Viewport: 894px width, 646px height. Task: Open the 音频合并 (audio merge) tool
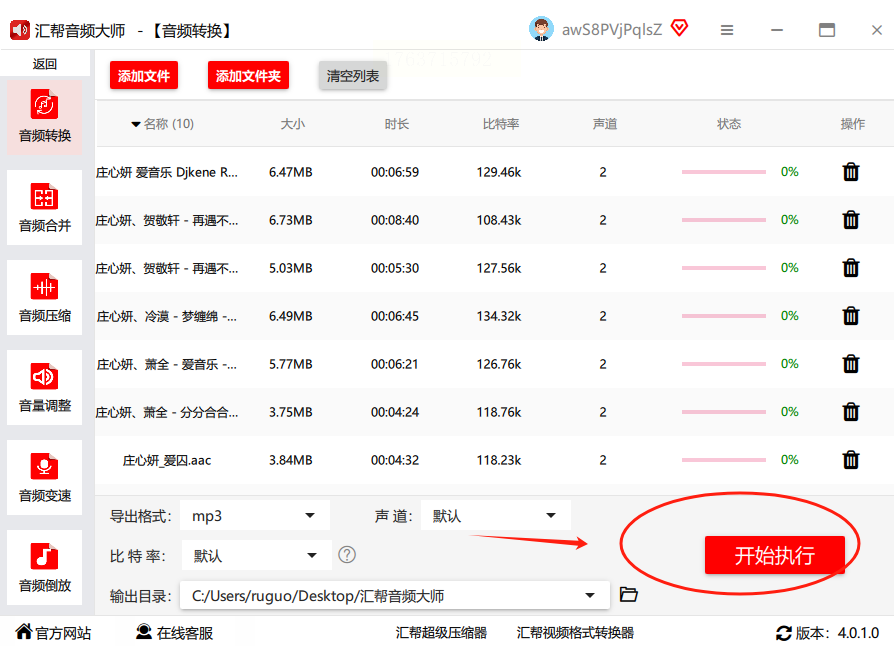[x=45, y=208]
